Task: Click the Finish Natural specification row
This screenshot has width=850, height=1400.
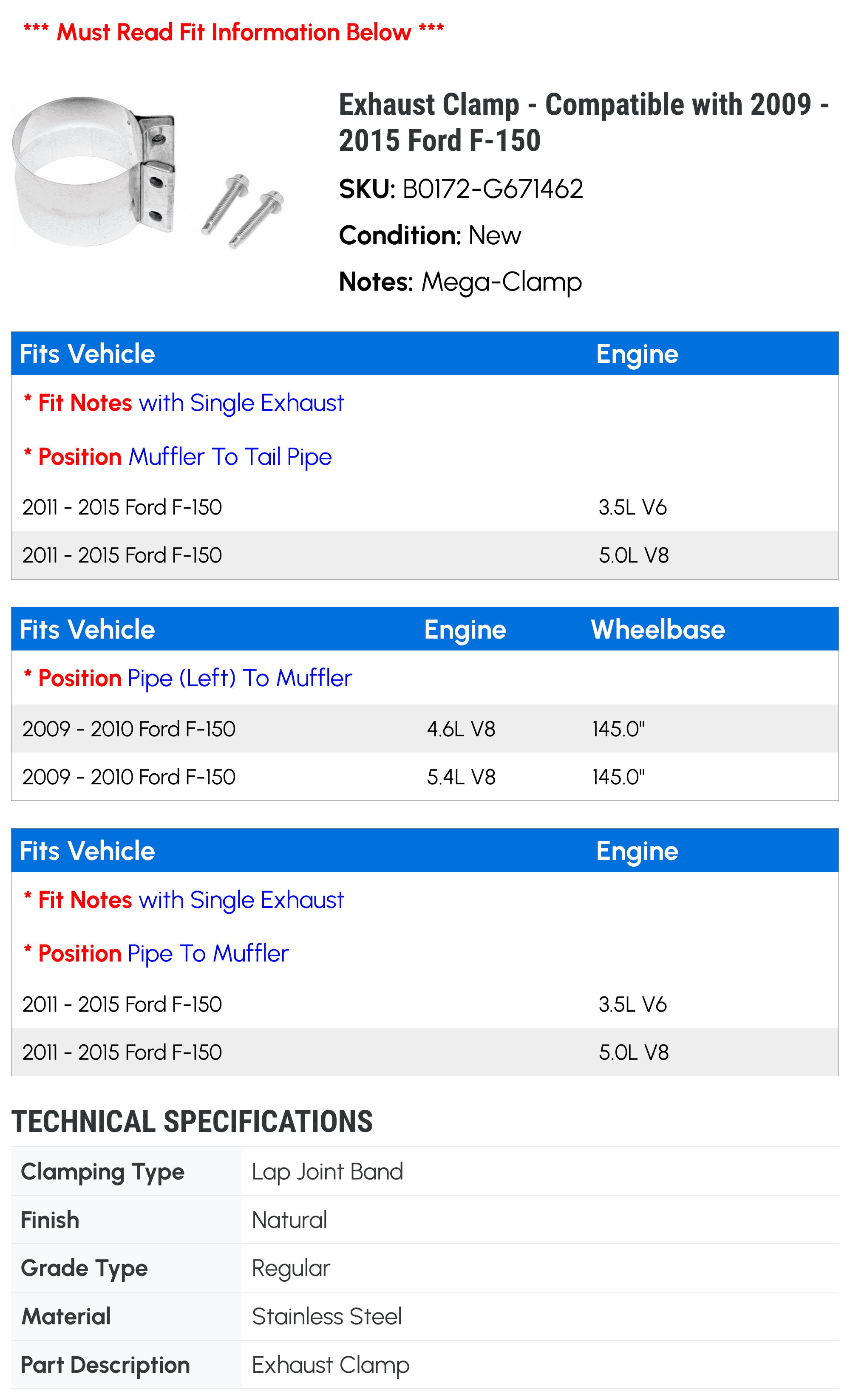Action: click(425, 1220)
